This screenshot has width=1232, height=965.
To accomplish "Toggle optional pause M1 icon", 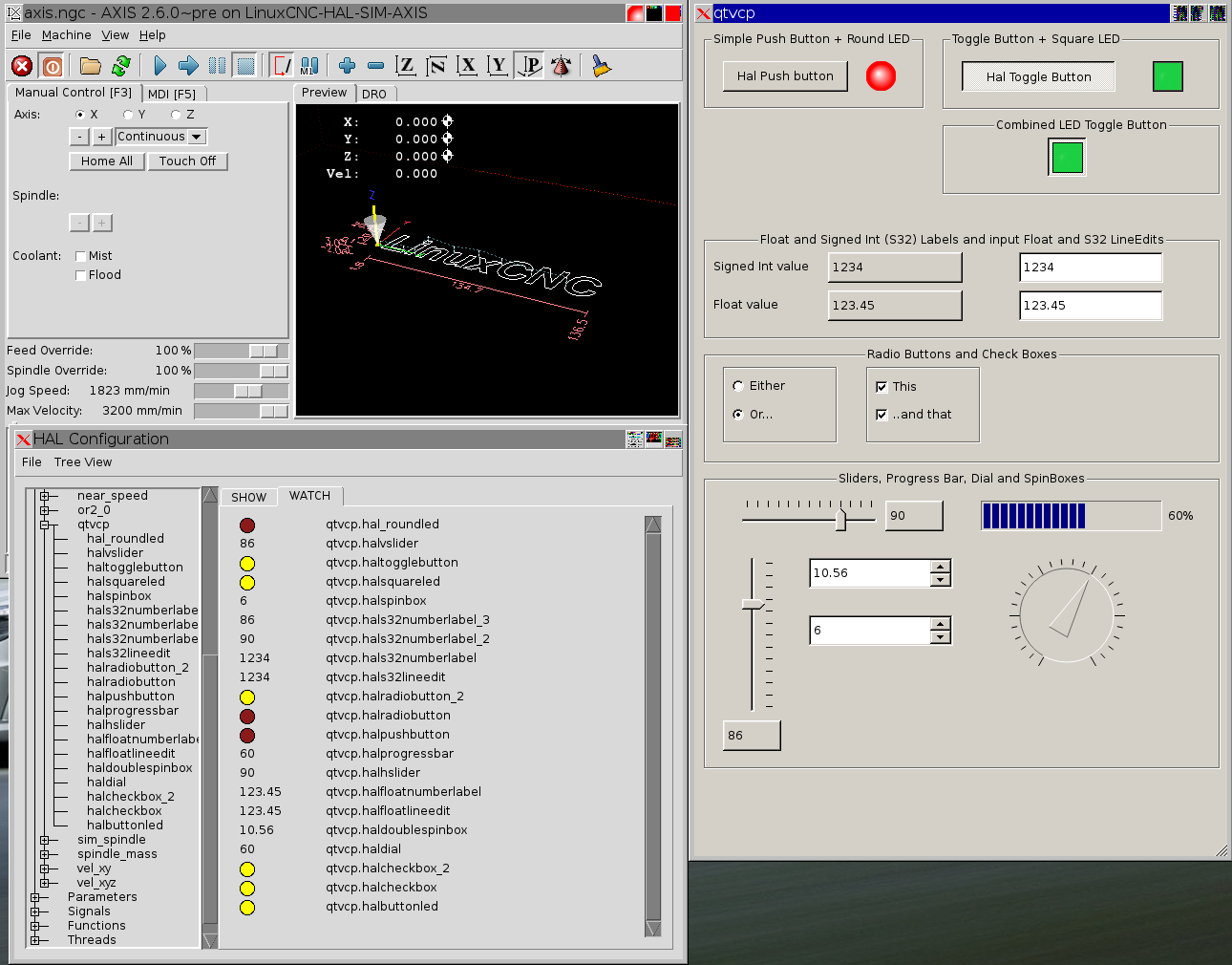I will coord(309,66).
